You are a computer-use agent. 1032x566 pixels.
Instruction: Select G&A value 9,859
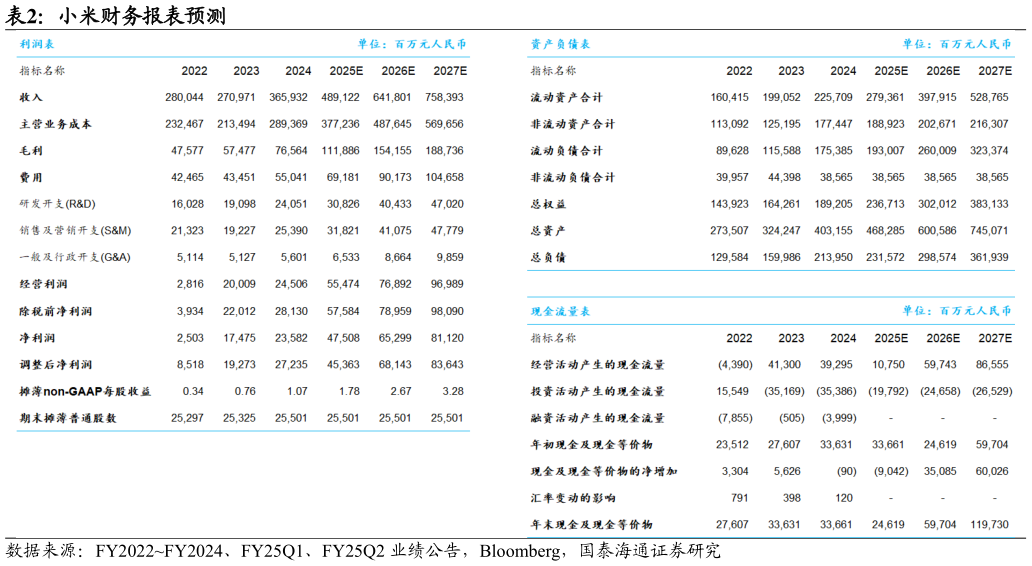pos(450,257)
